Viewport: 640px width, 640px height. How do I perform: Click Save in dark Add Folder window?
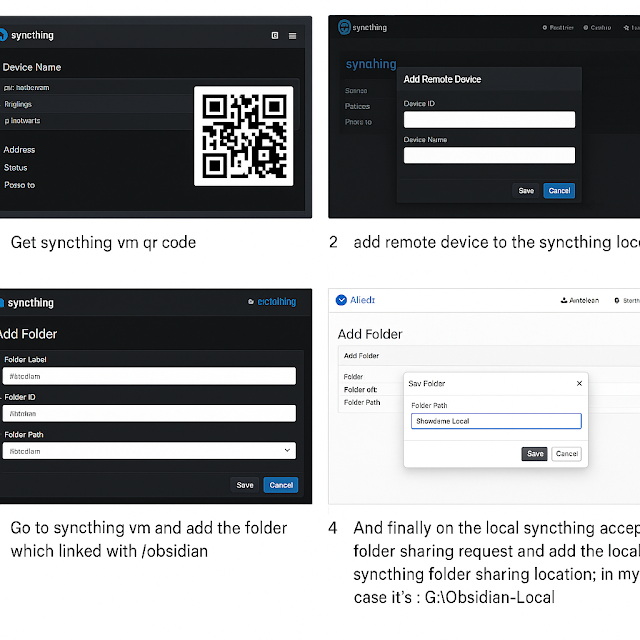pyautogui.click(x=245, y=485)
